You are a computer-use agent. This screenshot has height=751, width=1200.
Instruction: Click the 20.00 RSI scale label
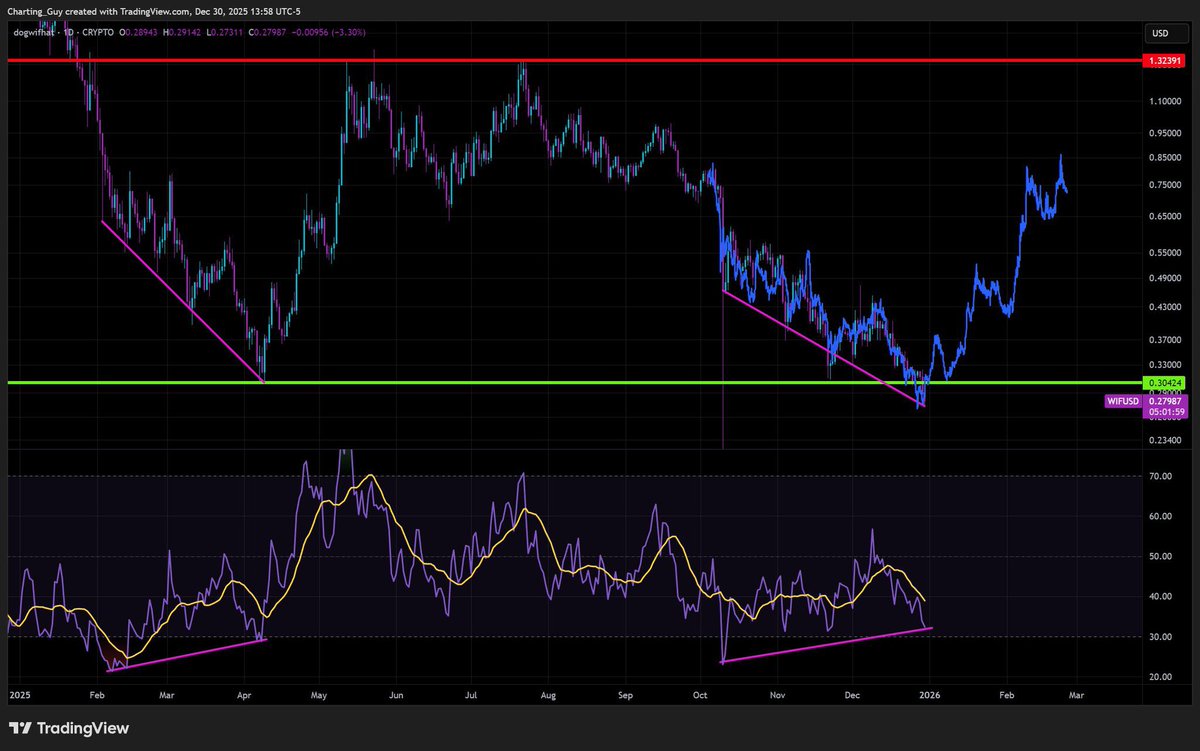pyautogui.click(x=1161, y=677)
